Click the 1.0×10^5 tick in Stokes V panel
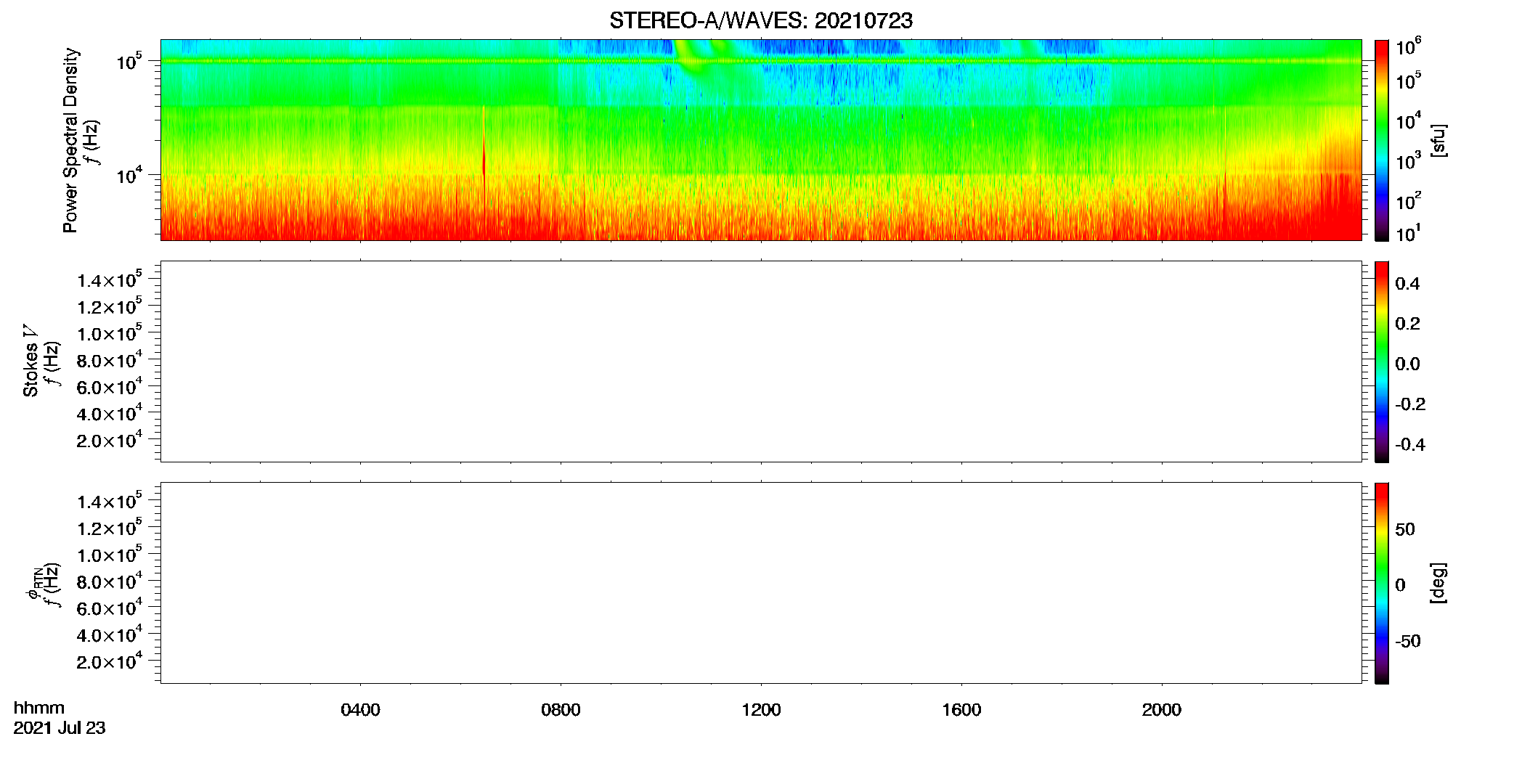The image size is (1522, 784). (x=110, y=332)
